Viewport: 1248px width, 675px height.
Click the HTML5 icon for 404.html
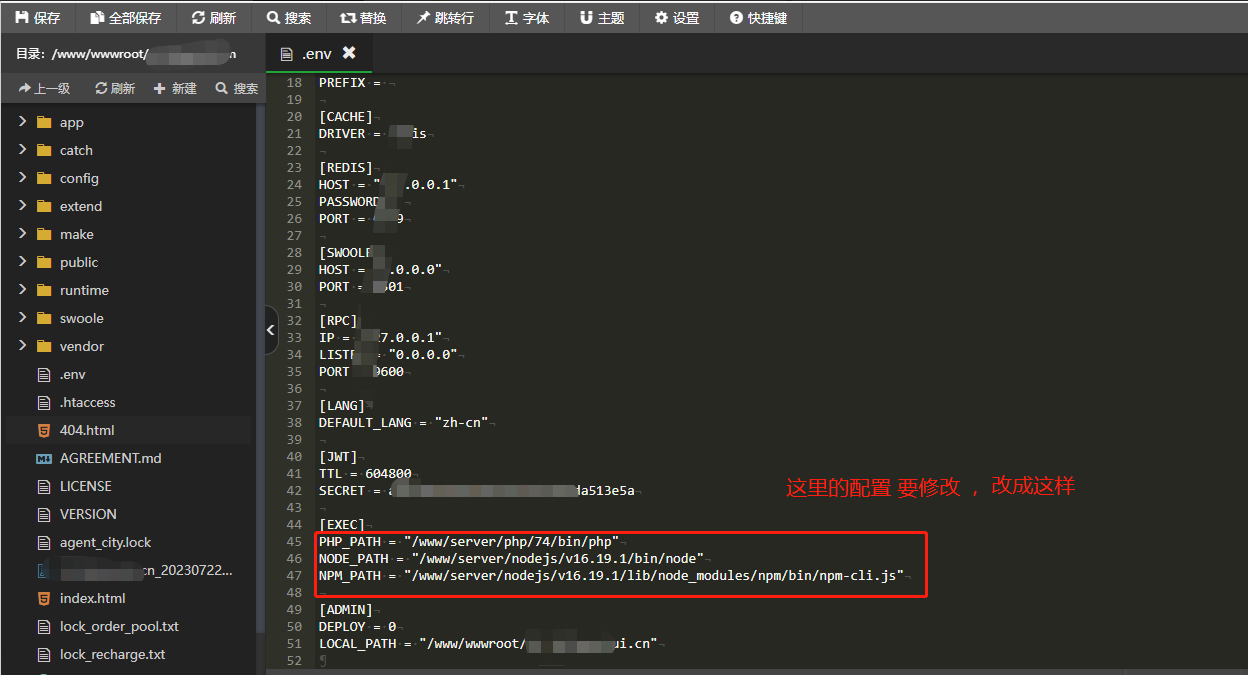pyautogui.click(x=43, y=430)
